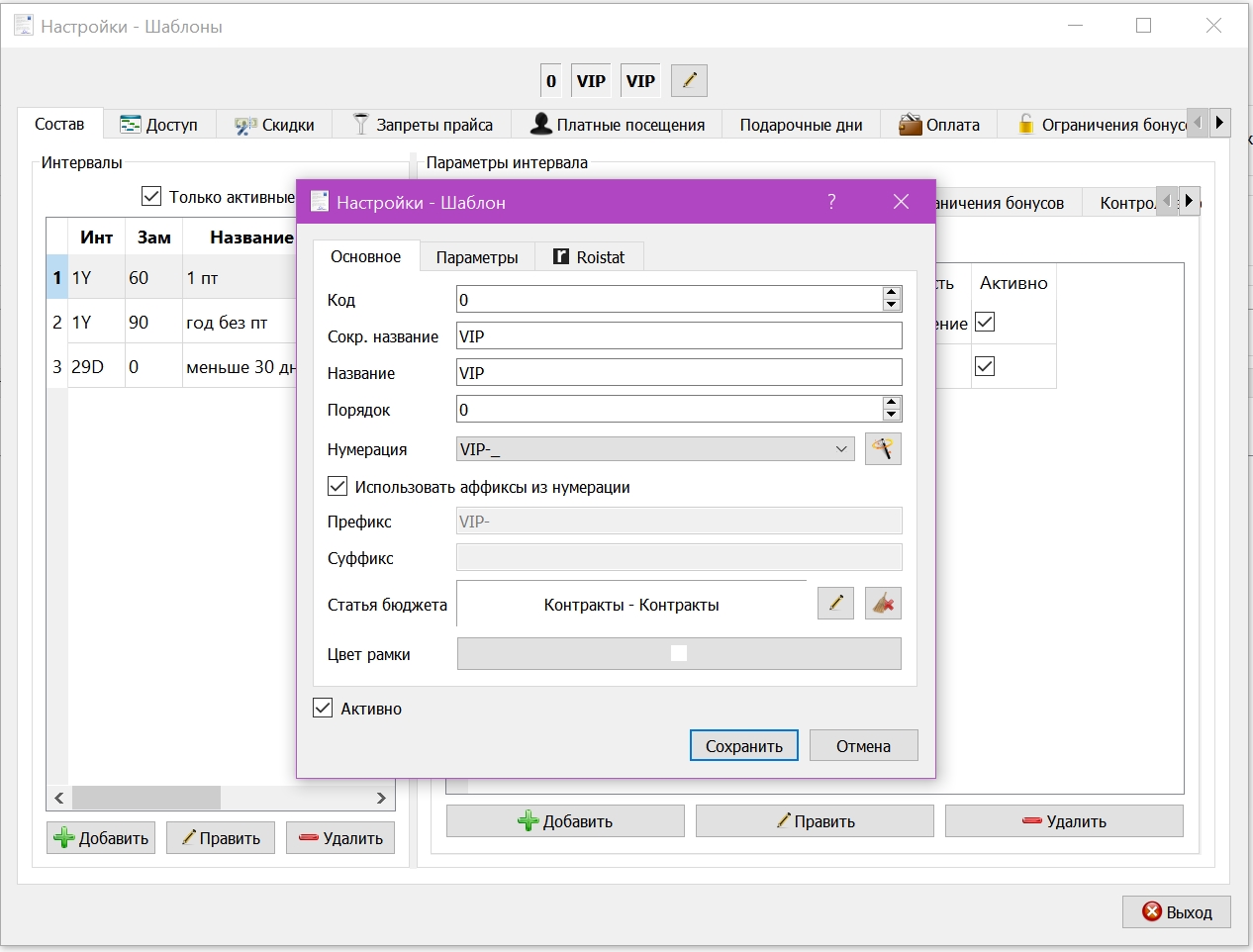Viewport: 1253px width, 952px height.
Task: Open numbering settings wrench icon
Action: tap(883, 448)
